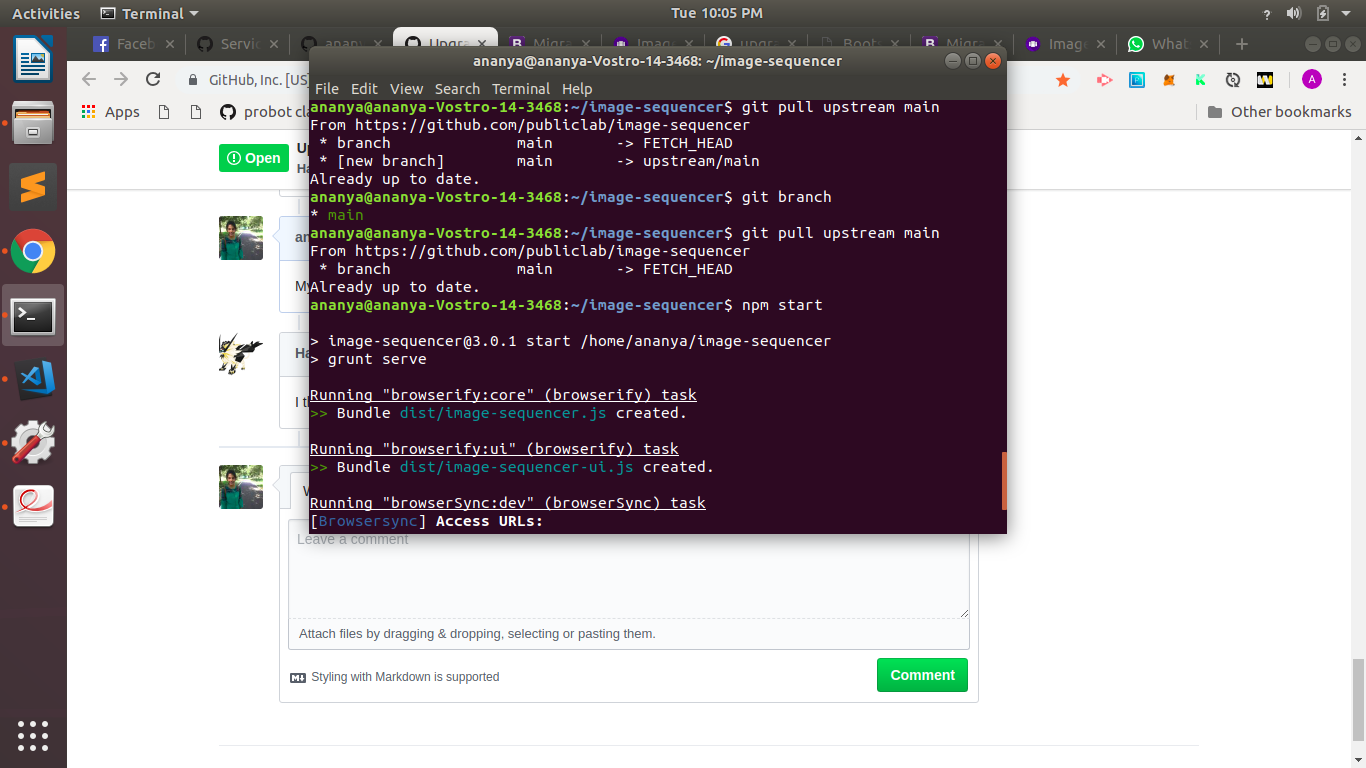Screen dimensions: 1366x768
Task: Open the Help menu in Terminal
Action: tap(577, 88)
